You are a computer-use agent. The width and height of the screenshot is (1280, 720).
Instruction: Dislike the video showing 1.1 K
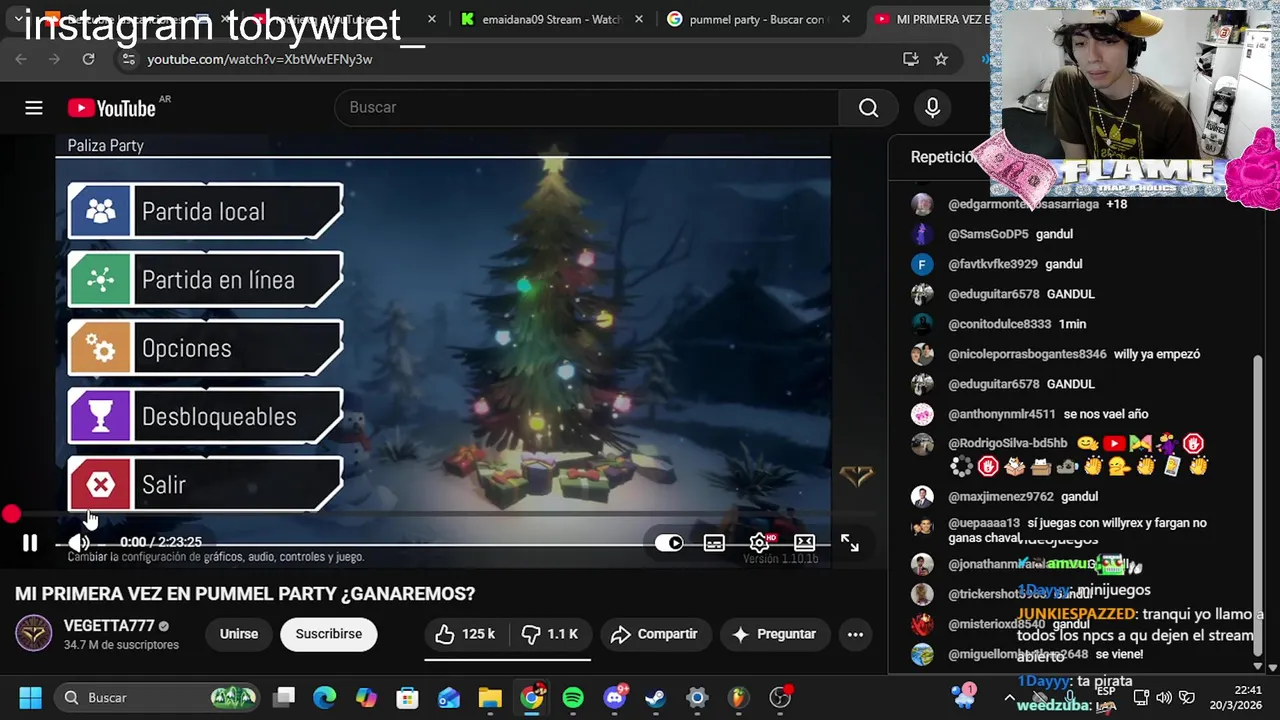coord(550,634)
